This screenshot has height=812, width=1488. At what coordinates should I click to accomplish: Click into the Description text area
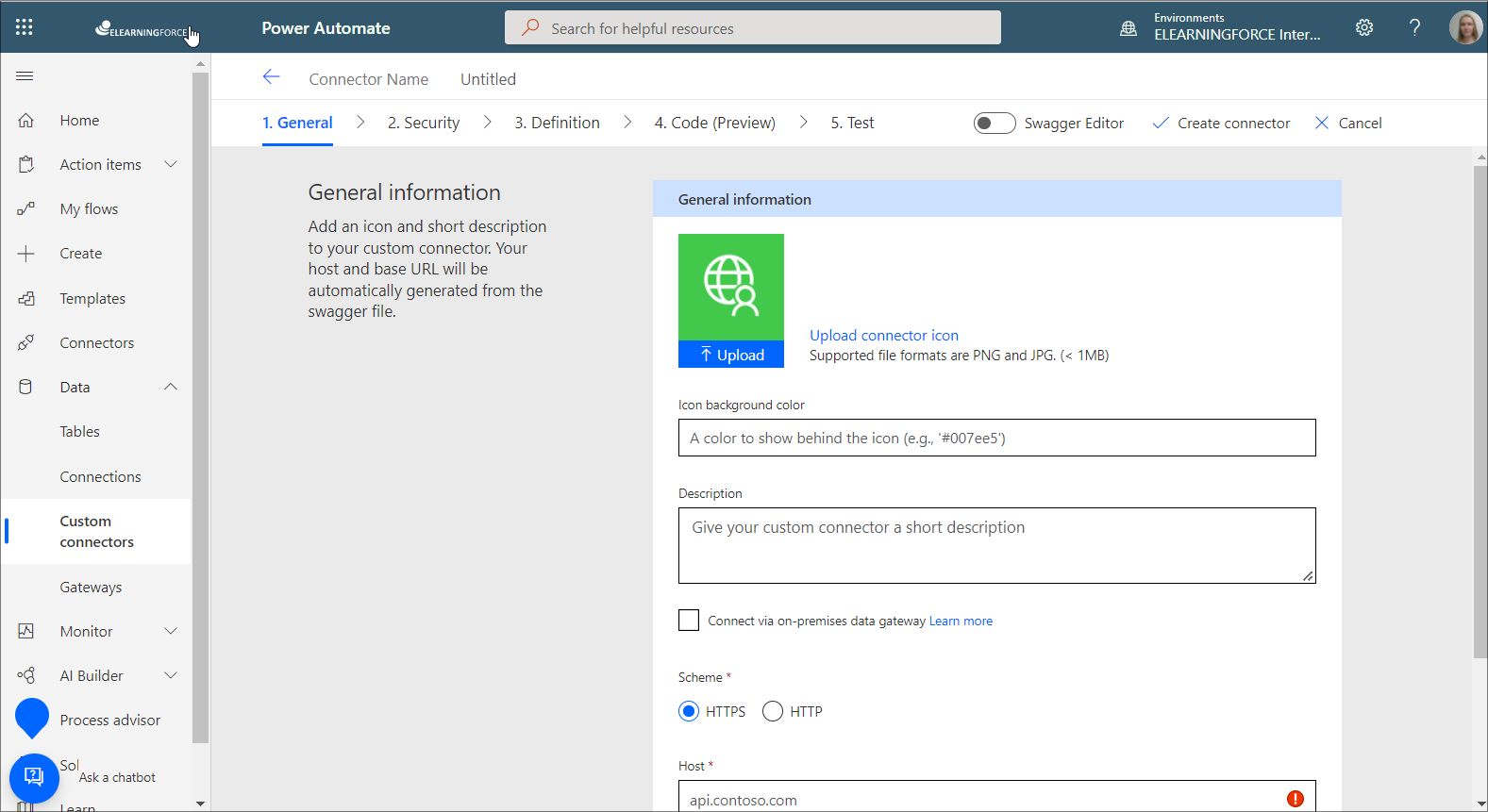[x=996, y=545]
